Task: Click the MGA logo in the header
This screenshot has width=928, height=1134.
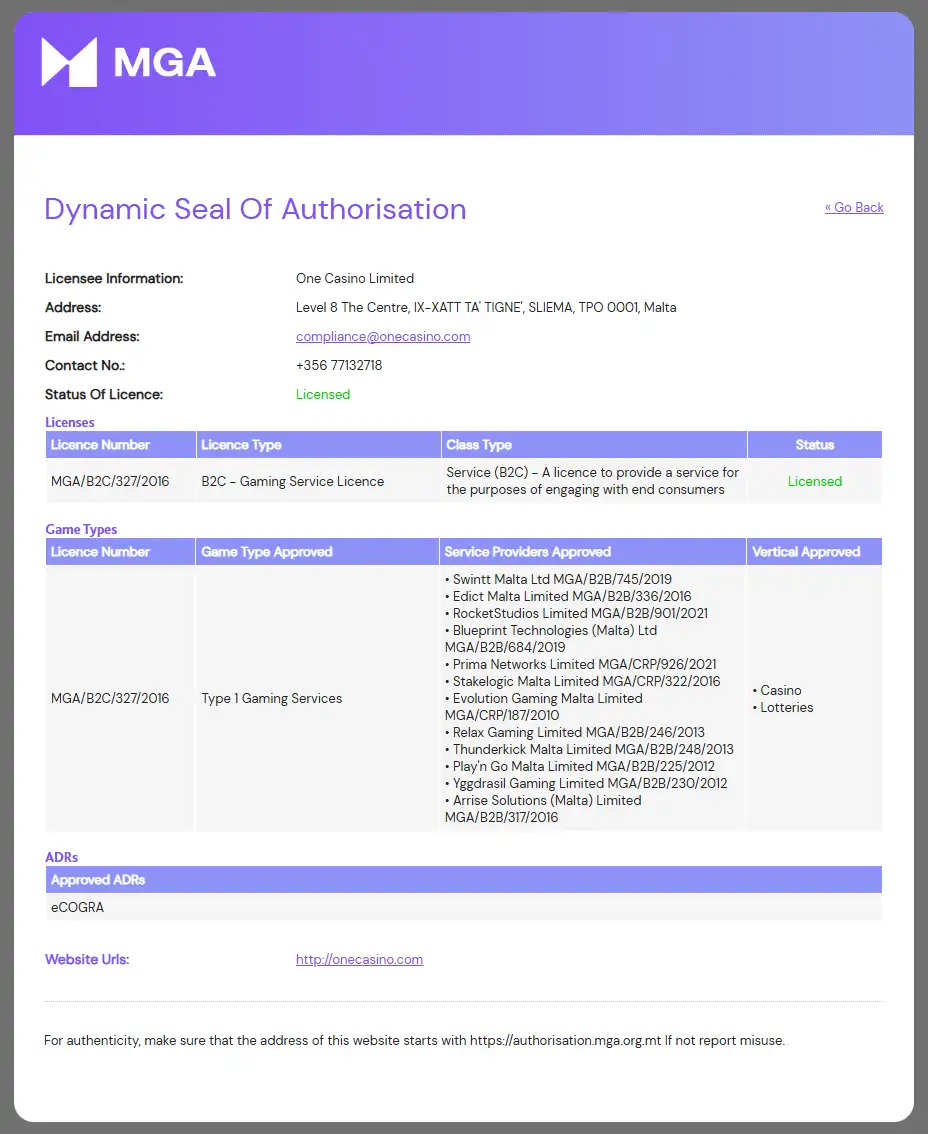Action: 128,62
